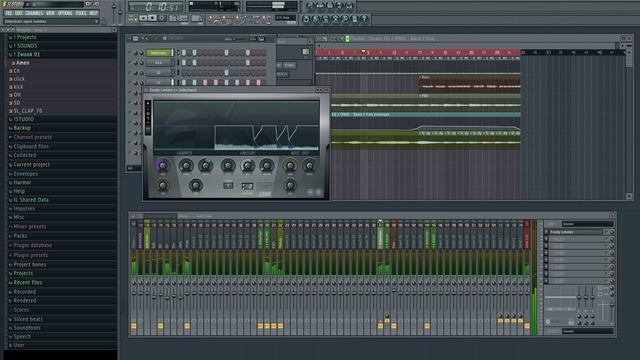640x360 pixels.
Task: Adjust the mix knob of Fruity Limiter slot
Action: click(x=611, y=232)
